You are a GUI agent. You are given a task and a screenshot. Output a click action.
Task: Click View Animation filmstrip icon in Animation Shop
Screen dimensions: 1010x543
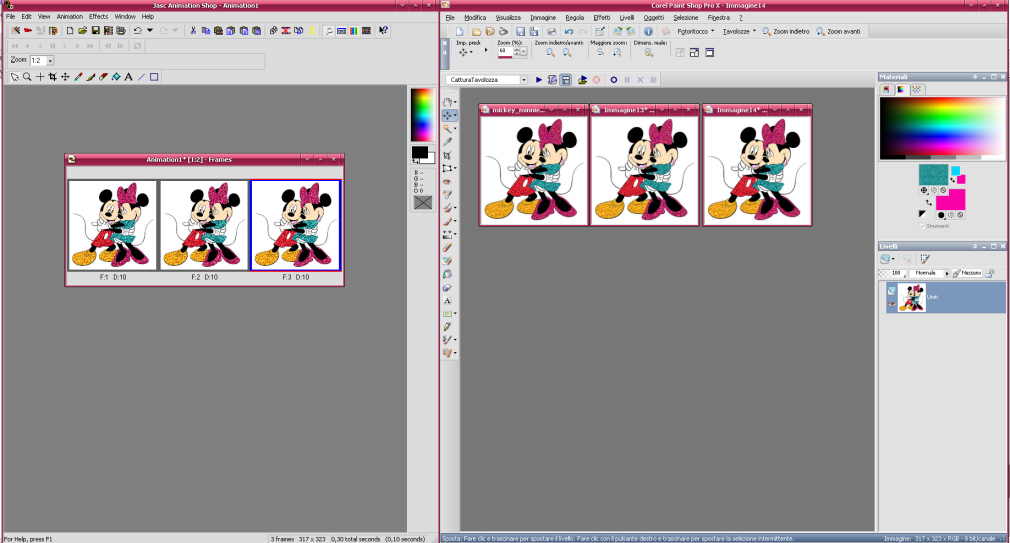pos(367,30)
